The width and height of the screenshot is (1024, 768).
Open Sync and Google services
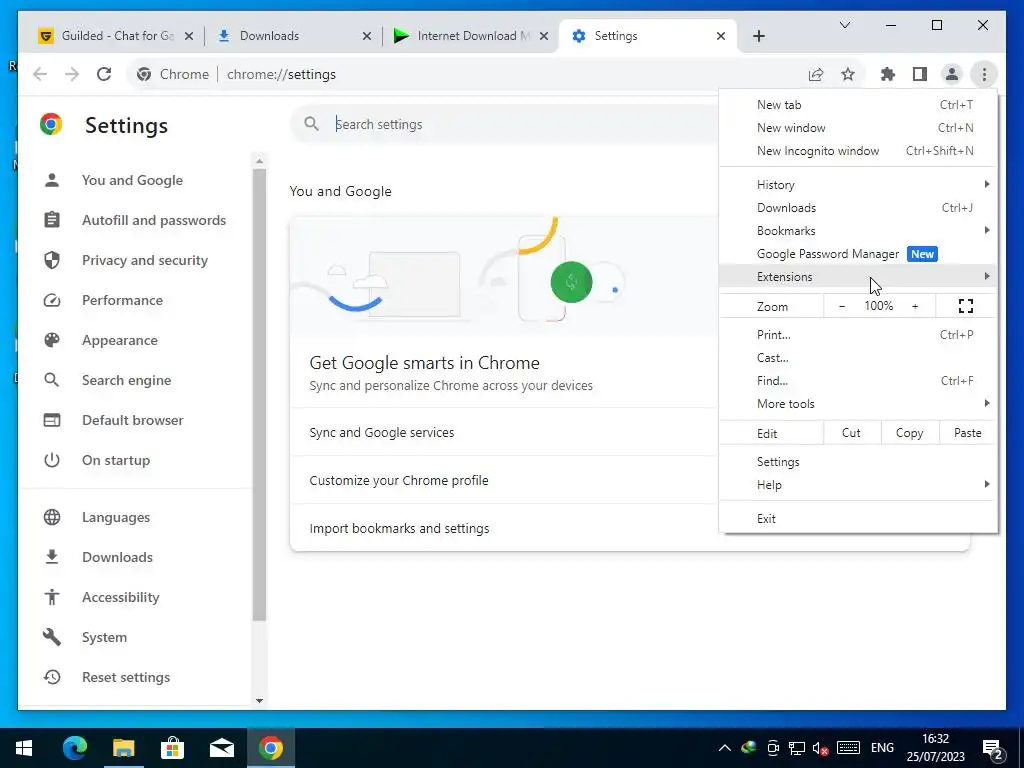[x=504, y=432]
